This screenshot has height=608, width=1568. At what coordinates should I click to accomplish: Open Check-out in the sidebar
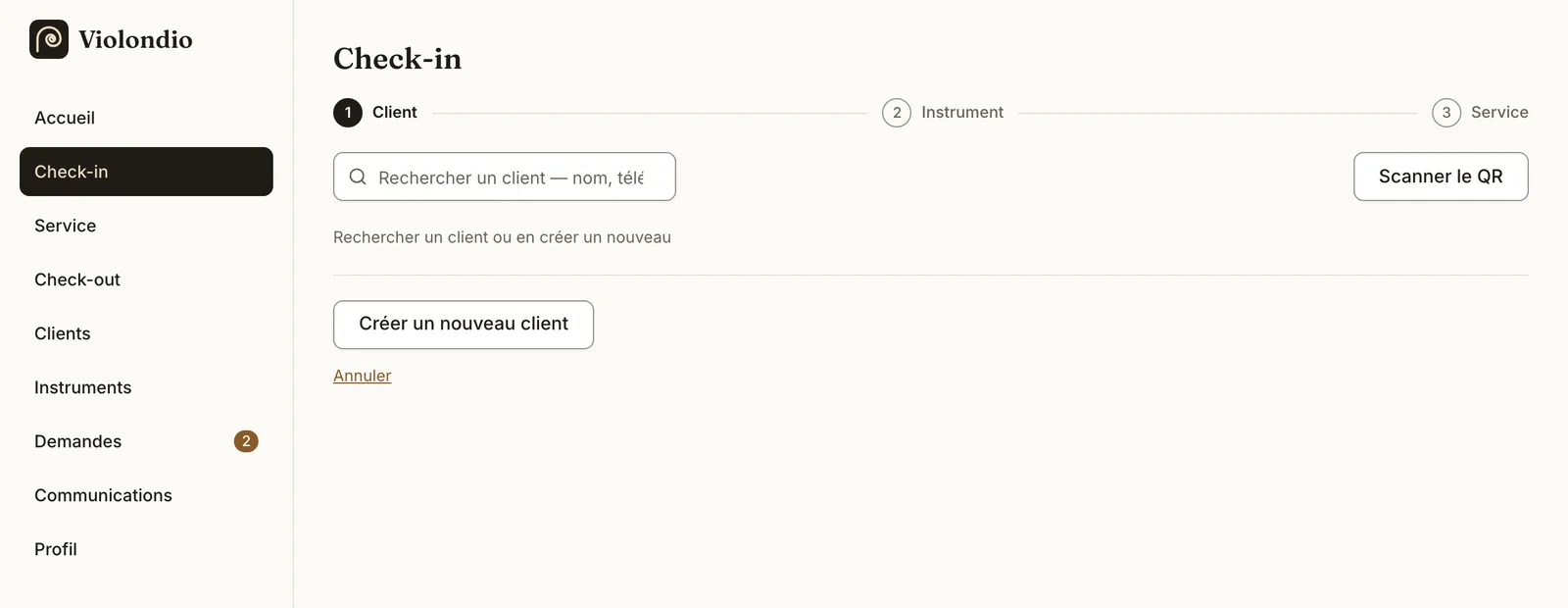[146, 279]
